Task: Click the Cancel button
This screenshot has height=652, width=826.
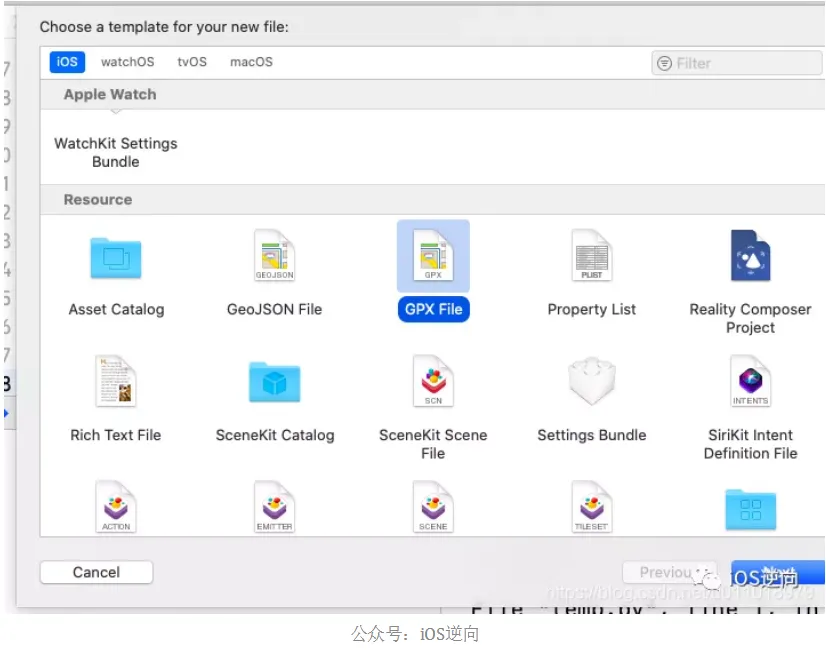Action: 96,572
